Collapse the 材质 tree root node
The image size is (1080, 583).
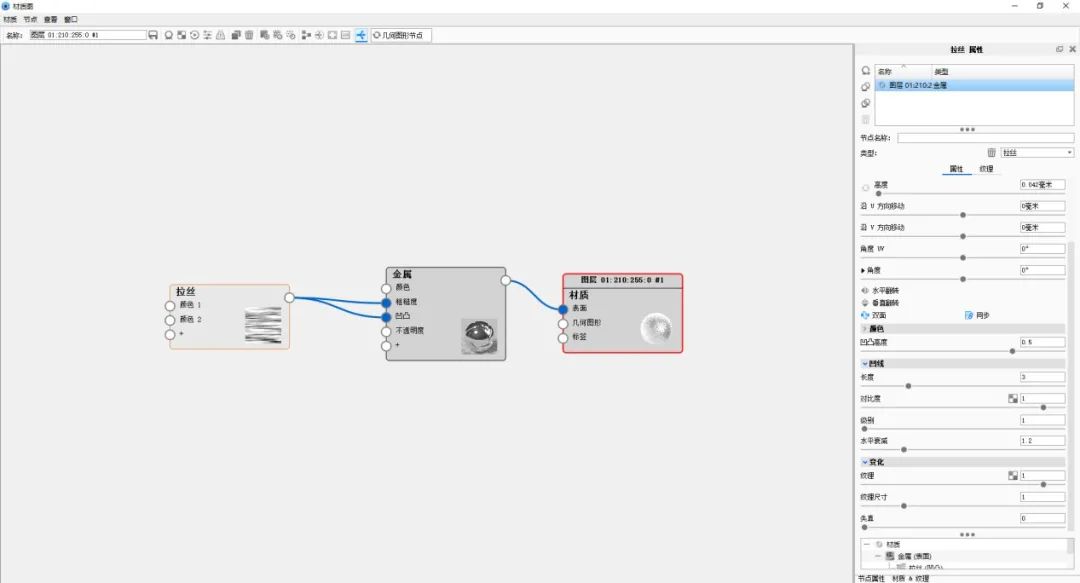[867, 544]
